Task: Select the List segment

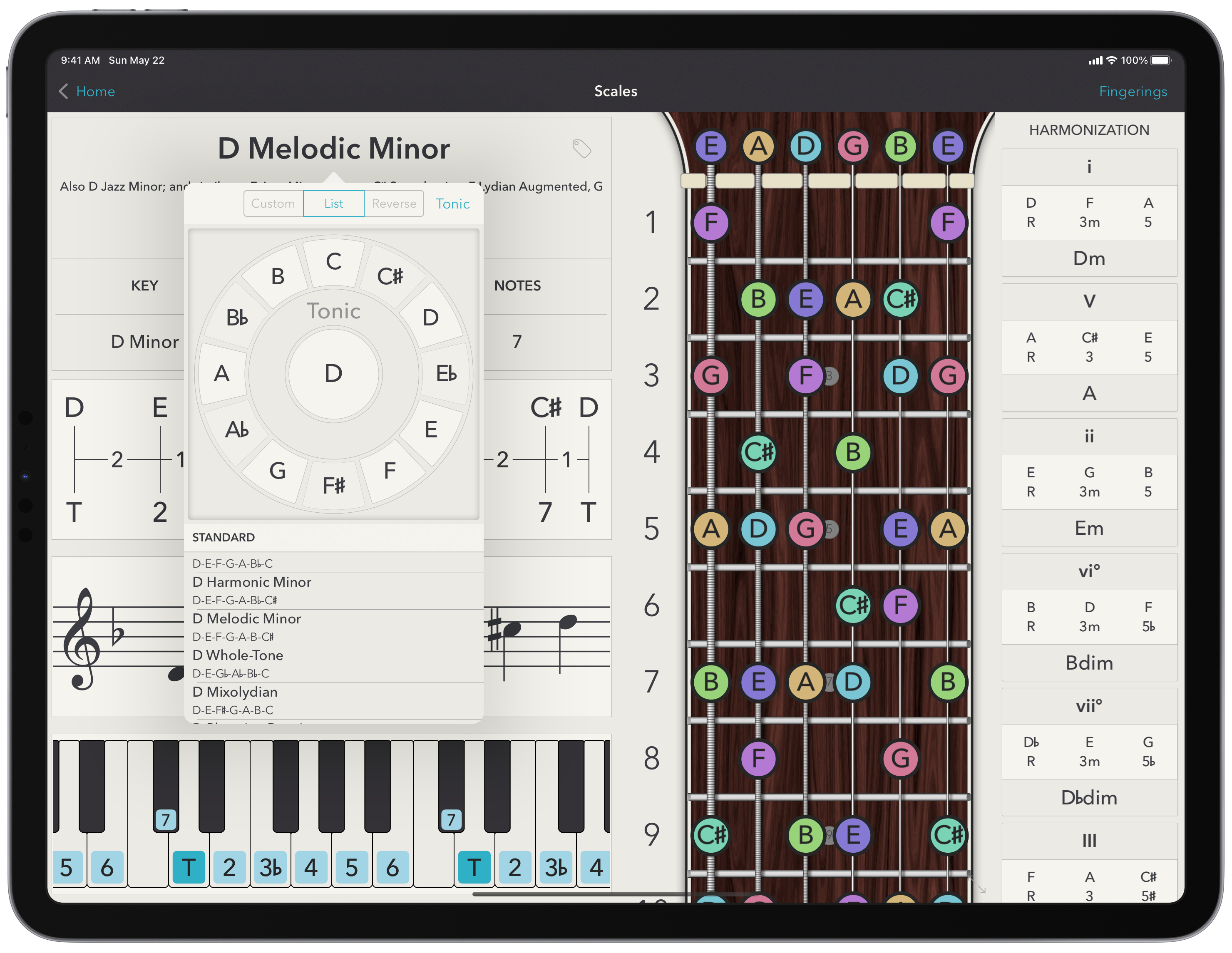Action: coord(333,204)
